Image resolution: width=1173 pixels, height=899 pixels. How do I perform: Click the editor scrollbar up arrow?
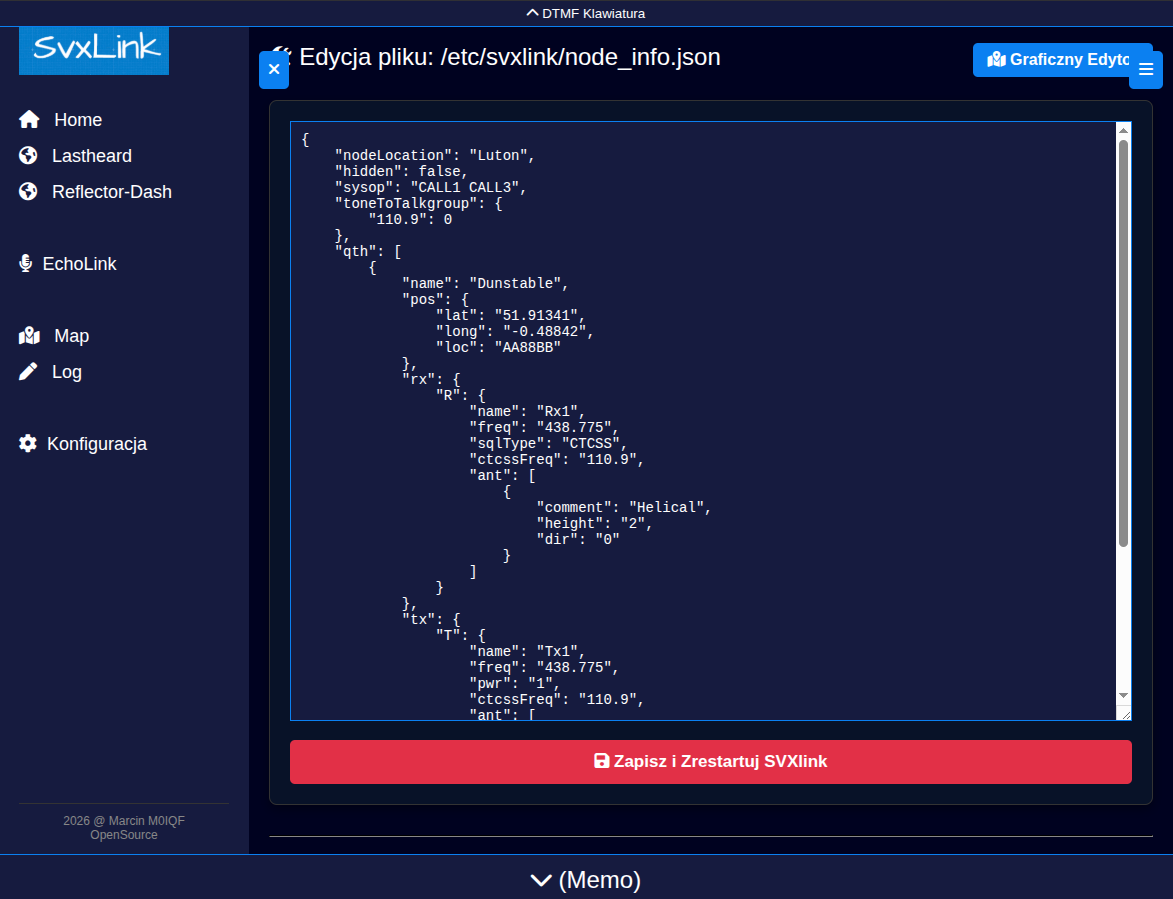[1123, 131]
